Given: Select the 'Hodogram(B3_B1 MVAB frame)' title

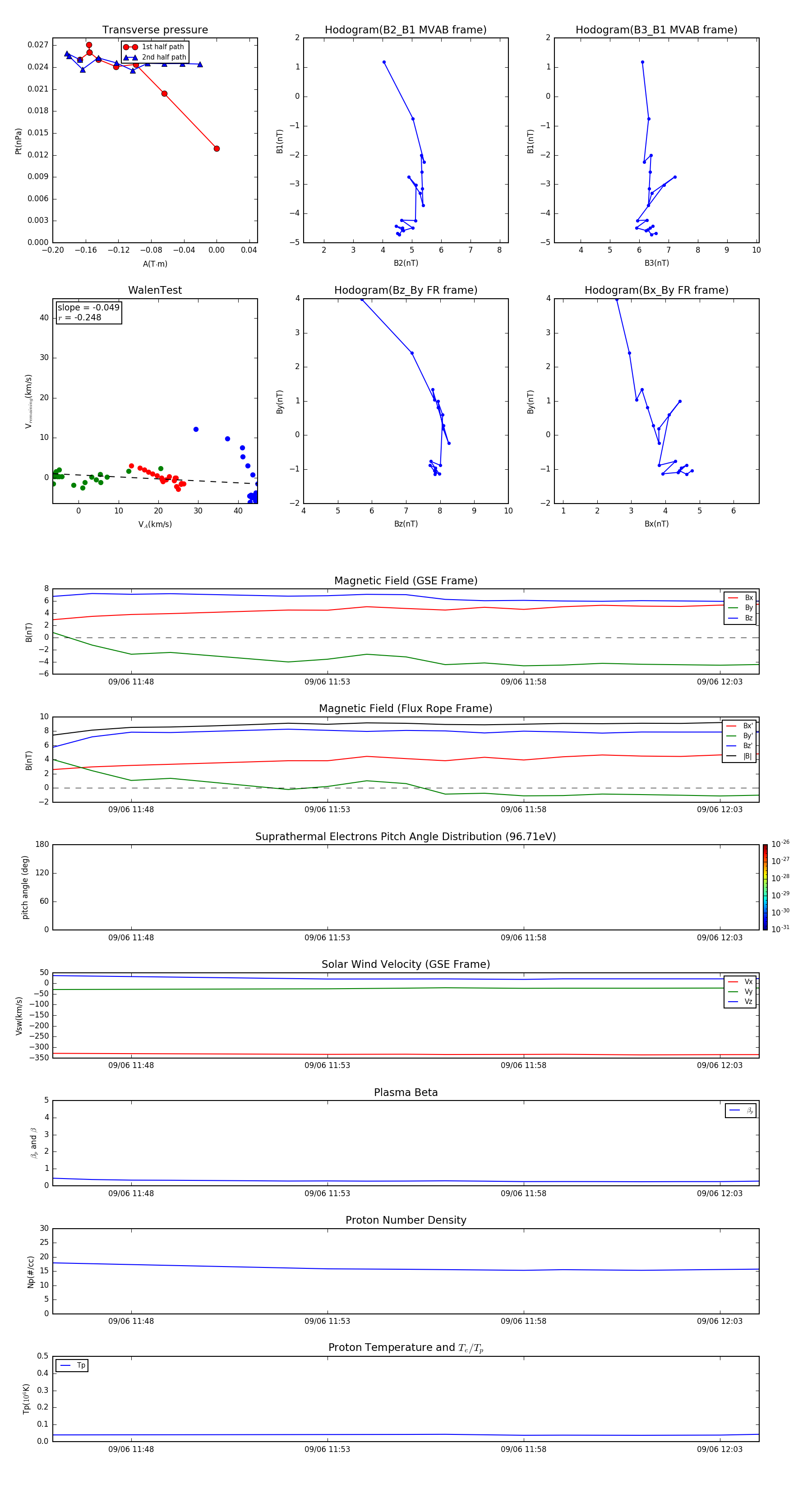Looking at the screenshot, I should tap(656, 30).
